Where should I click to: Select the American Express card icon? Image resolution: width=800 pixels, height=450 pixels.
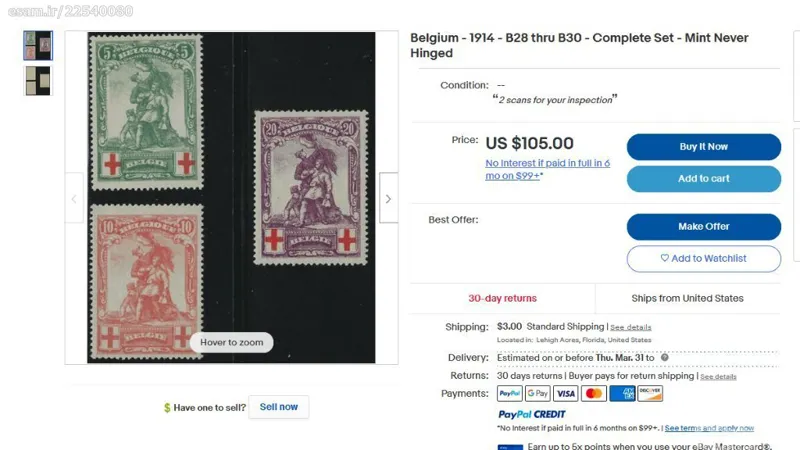[x=622, y=393]
